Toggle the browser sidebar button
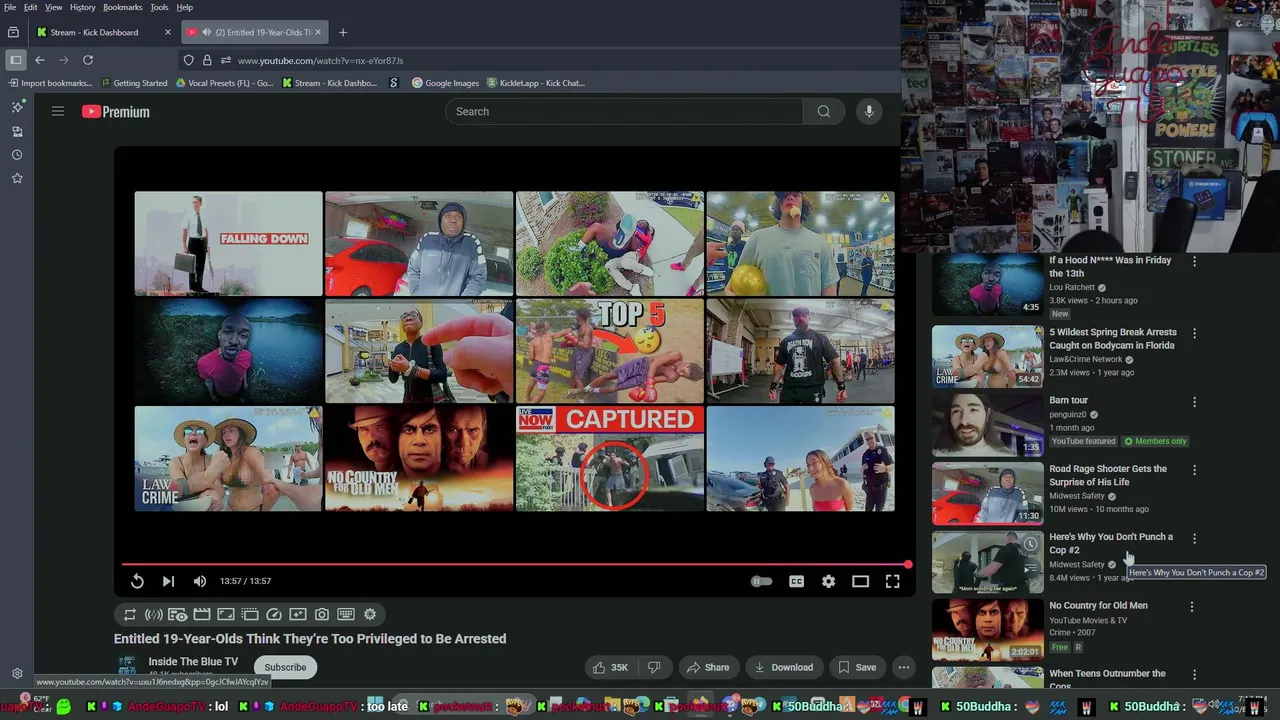 (15, 60)
